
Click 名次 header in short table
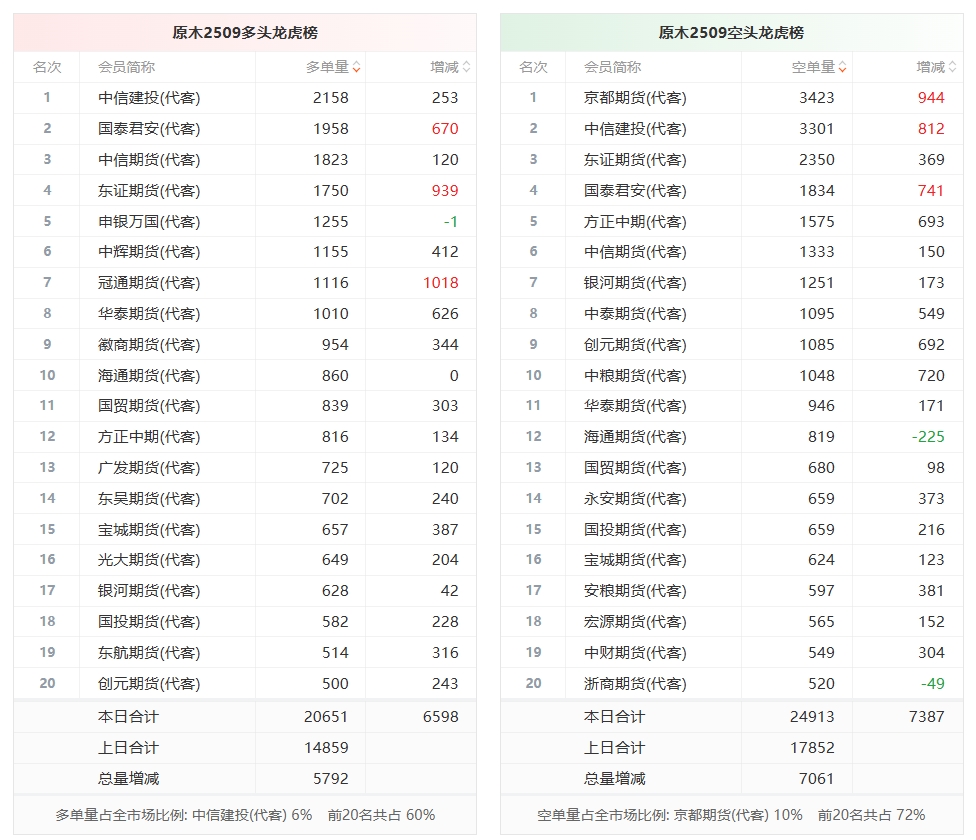(x=533, y=67)
